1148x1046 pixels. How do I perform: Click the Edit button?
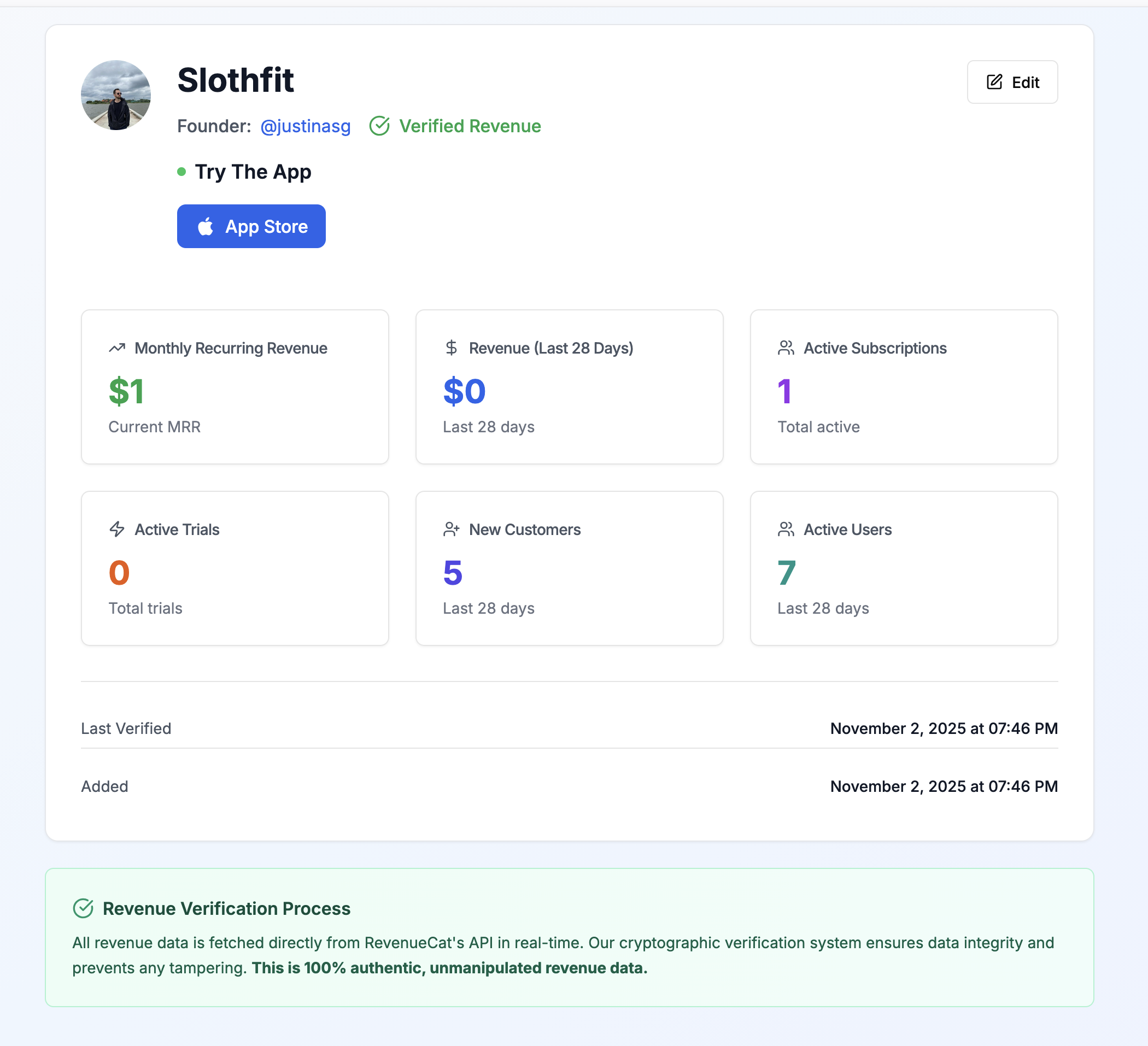[x=1012, y=81]
